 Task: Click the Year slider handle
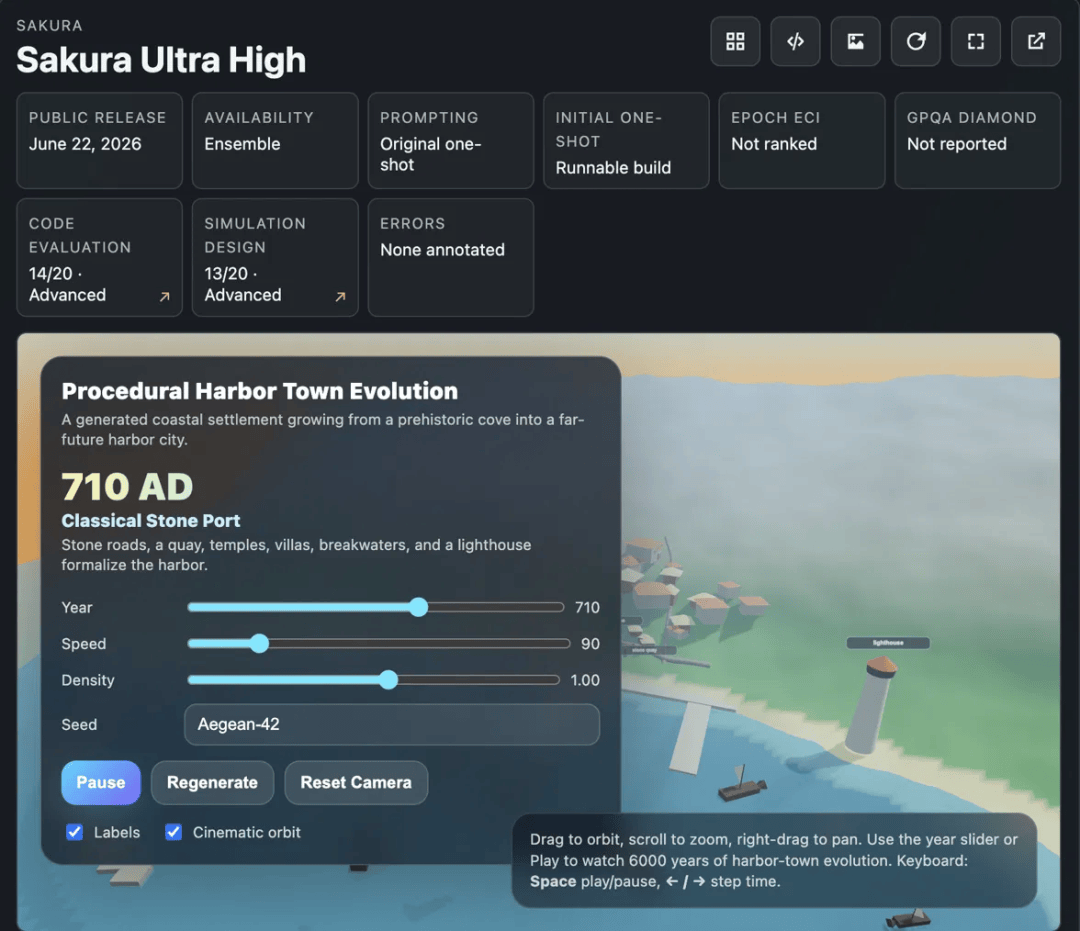pyautogui.click(x=418, y=607)
